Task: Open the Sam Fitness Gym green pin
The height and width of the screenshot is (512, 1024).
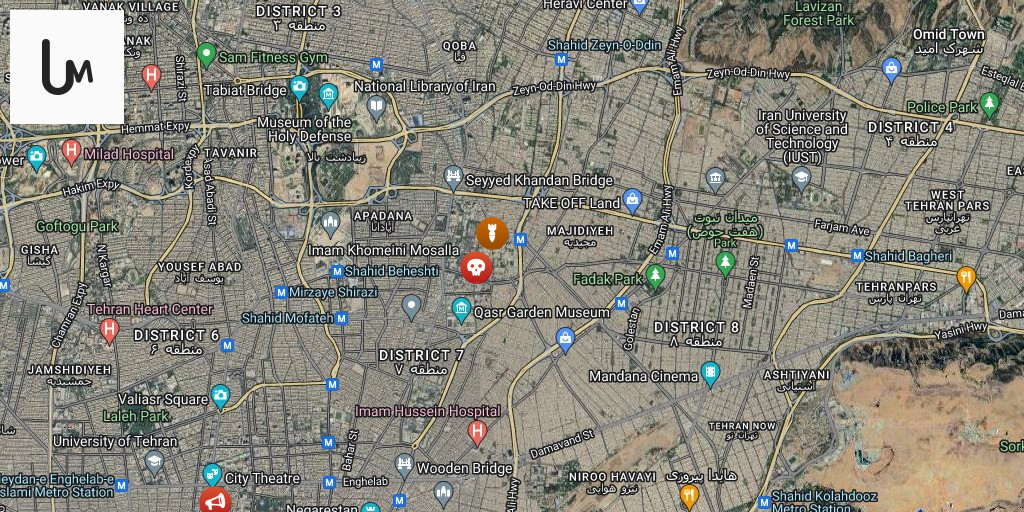Action: point(206,55)
